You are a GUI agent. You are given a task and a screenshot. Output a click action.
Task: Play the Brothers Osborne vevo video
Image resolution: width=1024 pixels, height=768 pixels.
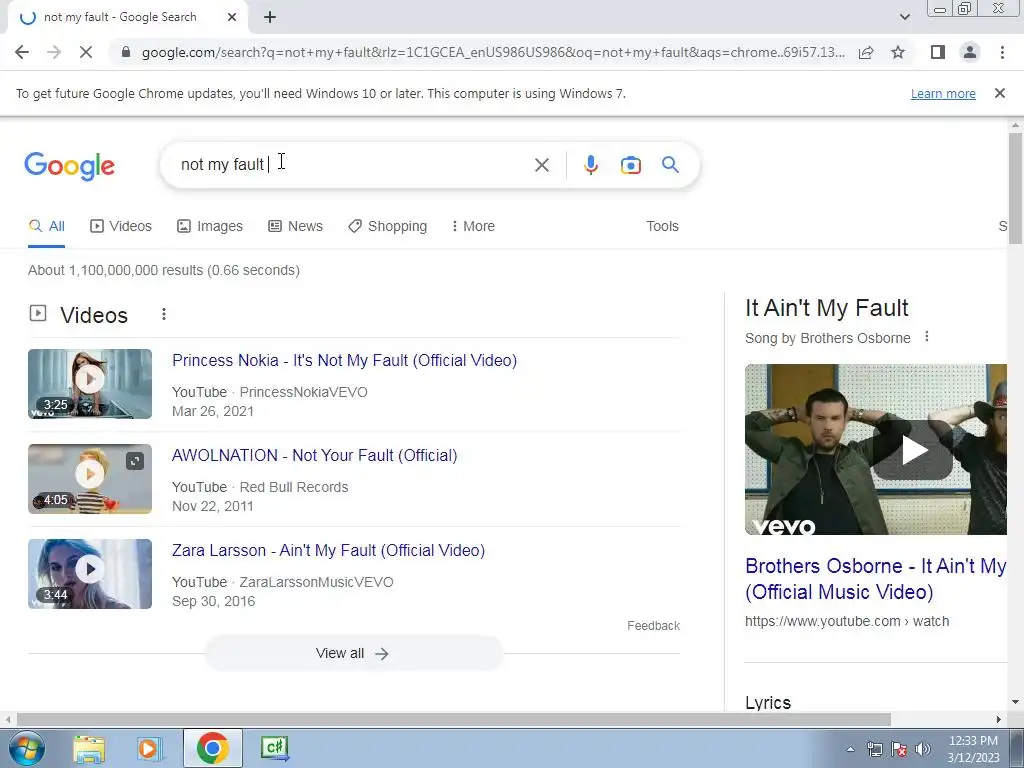(x=914, y=450)
